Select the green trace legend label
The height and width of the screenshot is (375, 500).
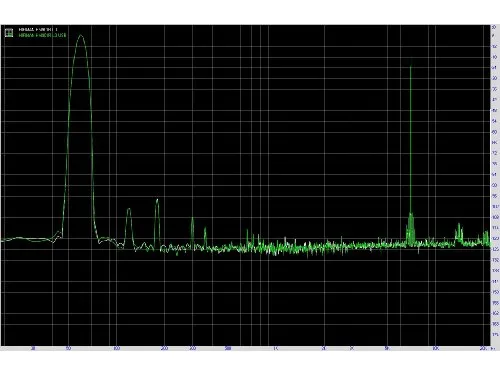(x=43, y=35)
